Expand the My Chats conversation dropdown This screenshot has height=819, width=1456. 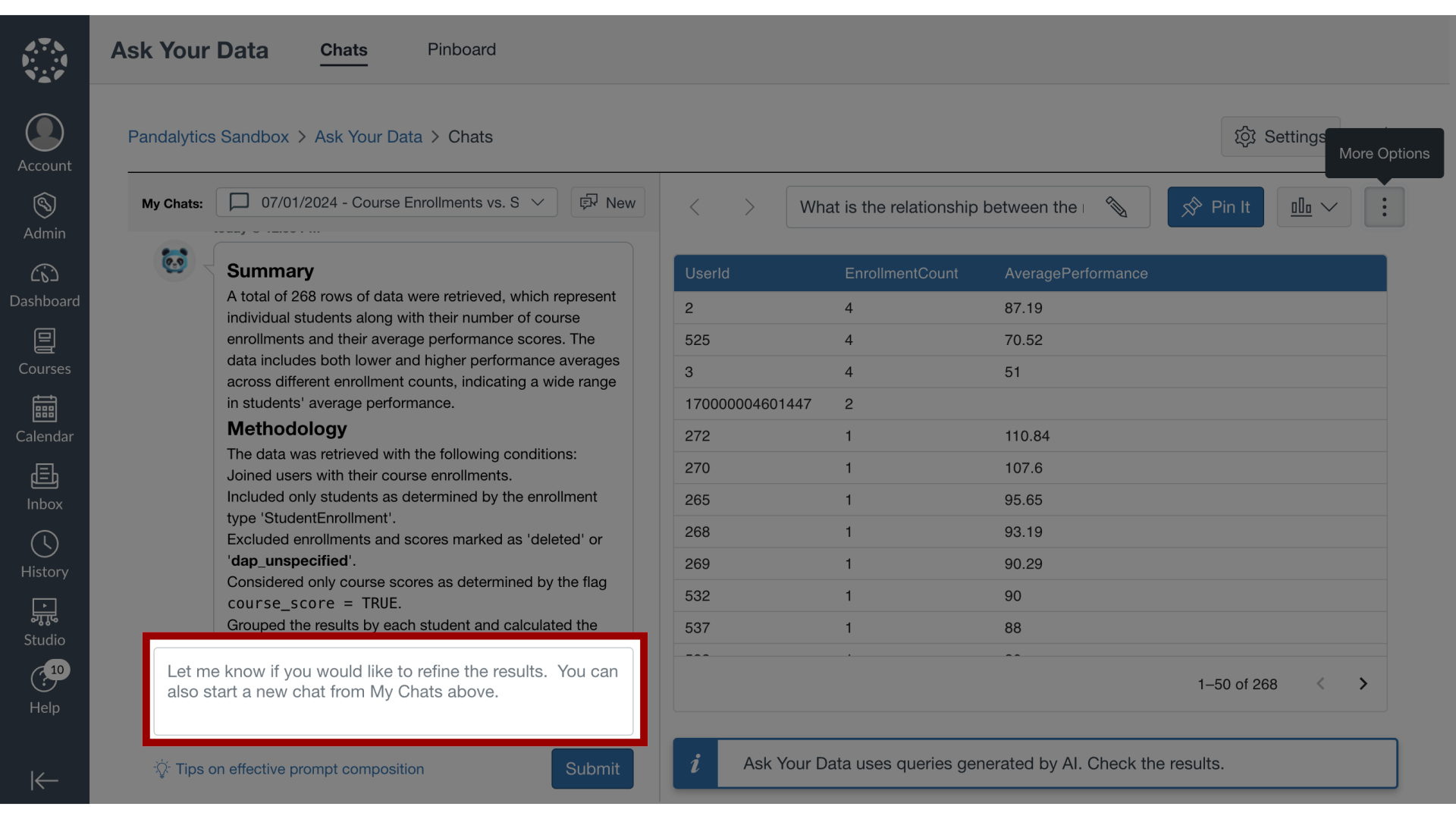point(538,202)
